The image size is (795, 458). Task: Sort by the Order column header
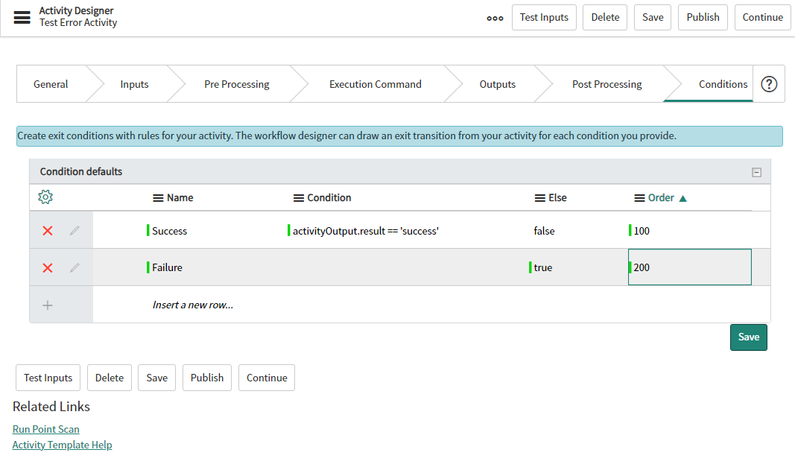pyautogui.click(x=661, y=198)
